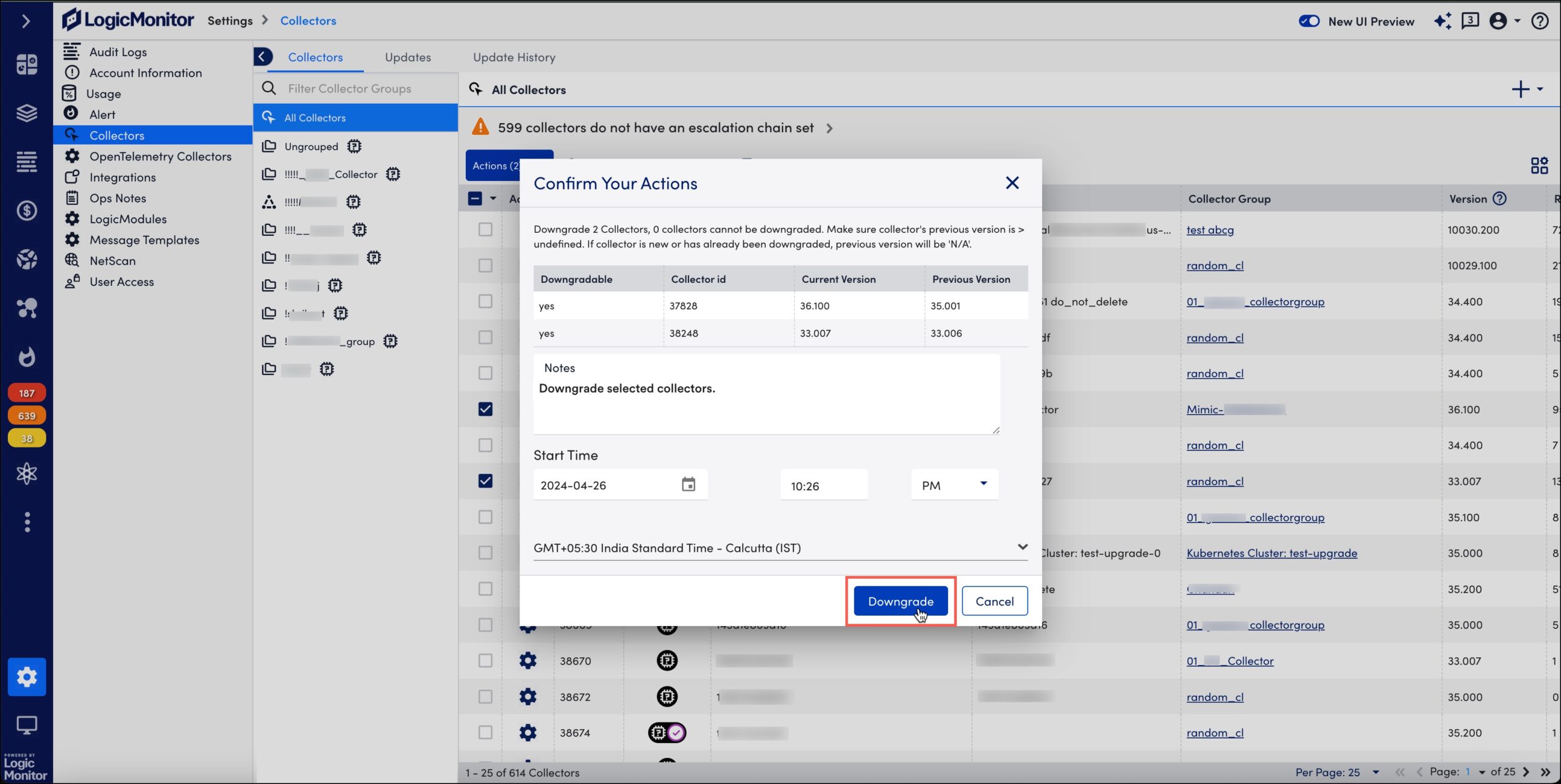The image size is (1561, 784).
Task: Open the chat messages icon with 3
Action: click(x=1470, y=21)
